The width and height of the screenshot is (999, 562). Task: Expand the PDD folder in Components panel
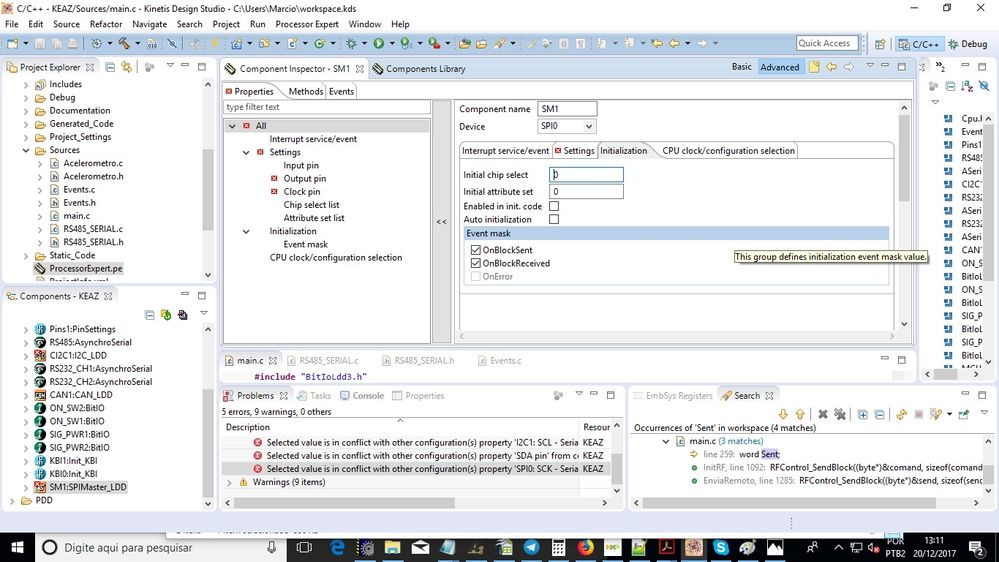(x=11, y=501)
